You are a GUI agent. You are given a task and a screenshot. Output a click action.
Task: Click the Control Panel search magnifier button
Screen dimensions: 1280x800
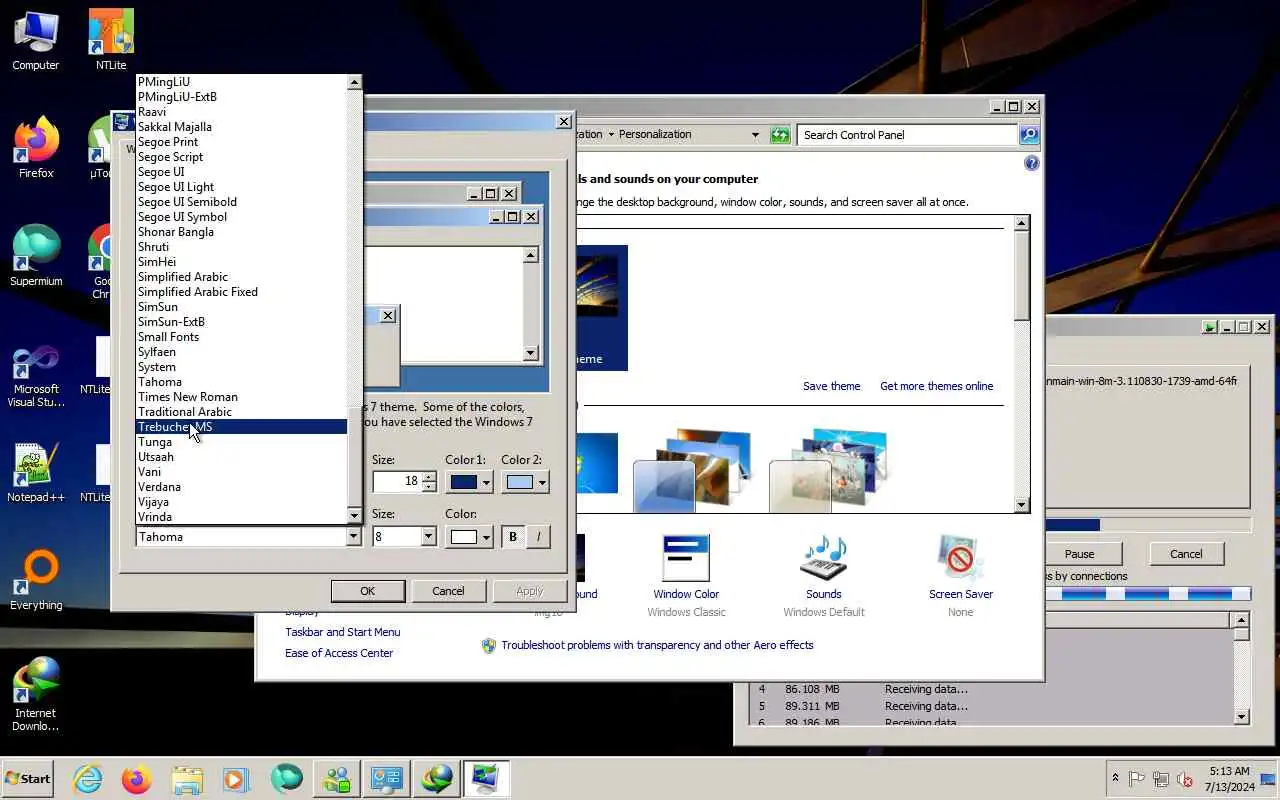pos(1029,135)
